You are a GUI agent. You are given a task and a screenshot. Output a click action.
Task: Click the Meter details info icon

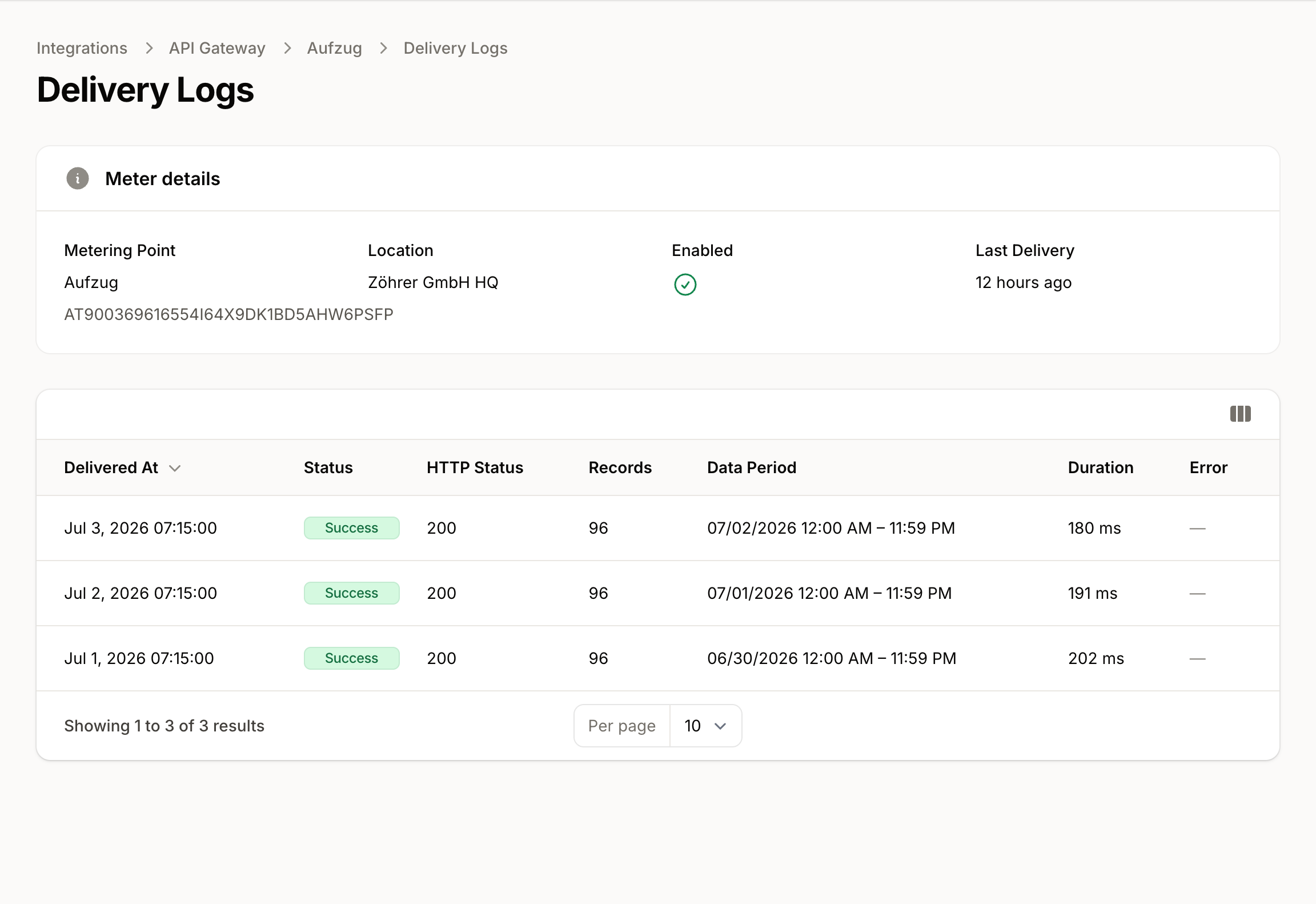pyautogui.click(x=78, y=178)
